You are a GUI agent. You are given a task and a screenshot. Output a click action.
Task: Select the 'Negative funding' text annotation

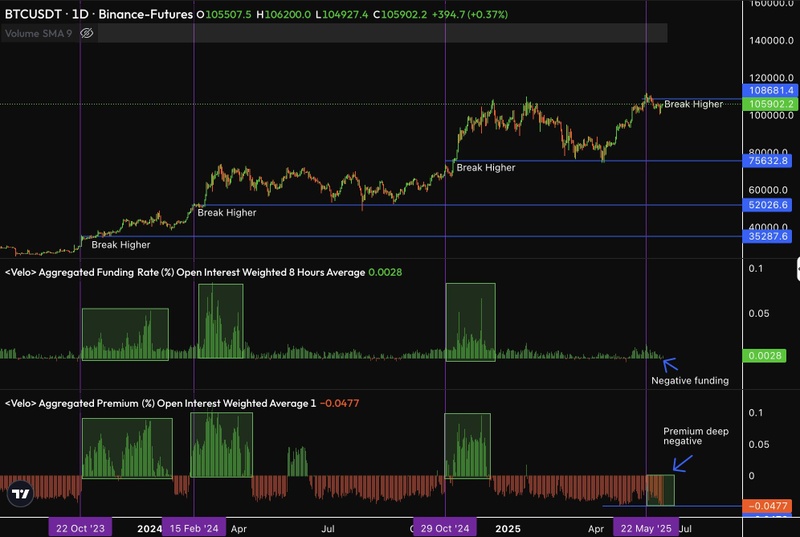tap(690, 380)
